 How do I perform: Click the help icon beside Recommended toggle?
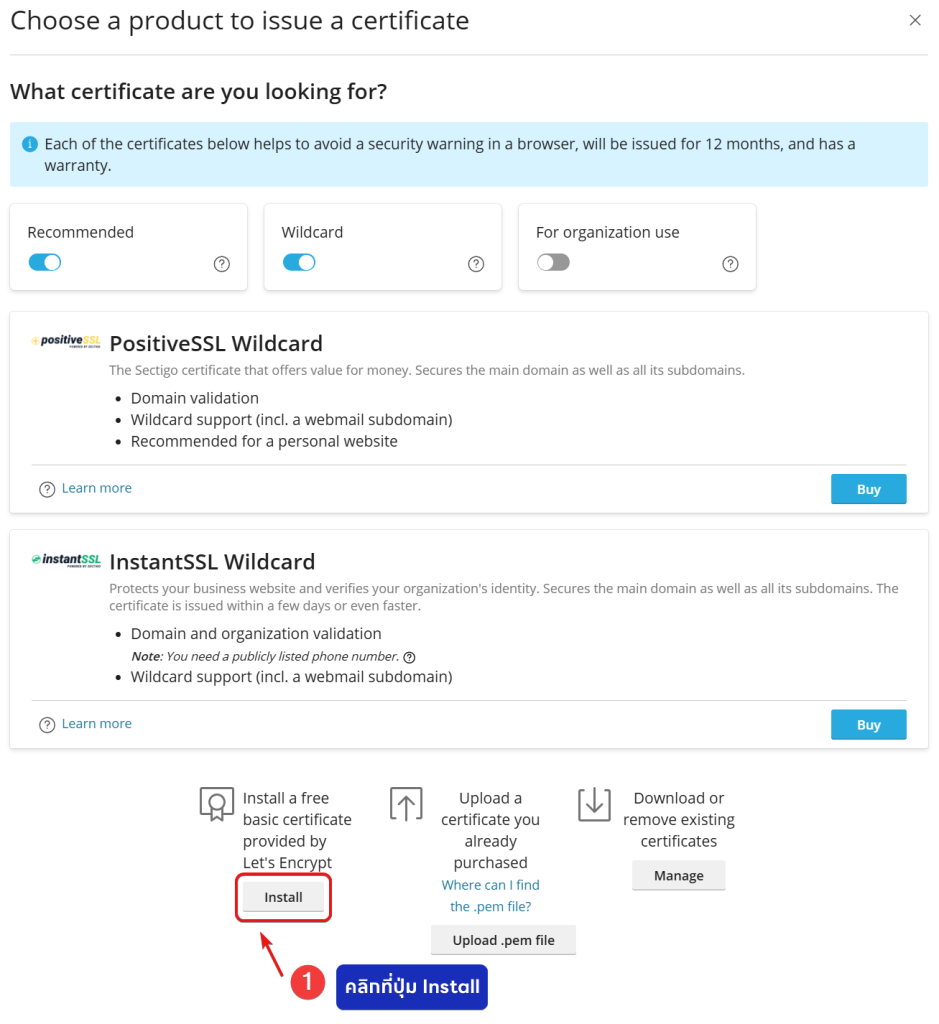point(222,264)
